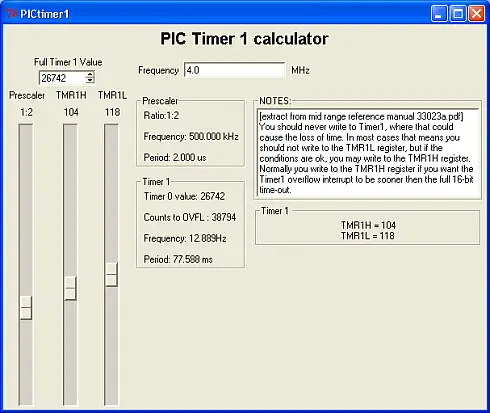Click the 'Period: 2.000 us' value
The width and height of the screenshot is (490, 413).
tap(175, 157)
